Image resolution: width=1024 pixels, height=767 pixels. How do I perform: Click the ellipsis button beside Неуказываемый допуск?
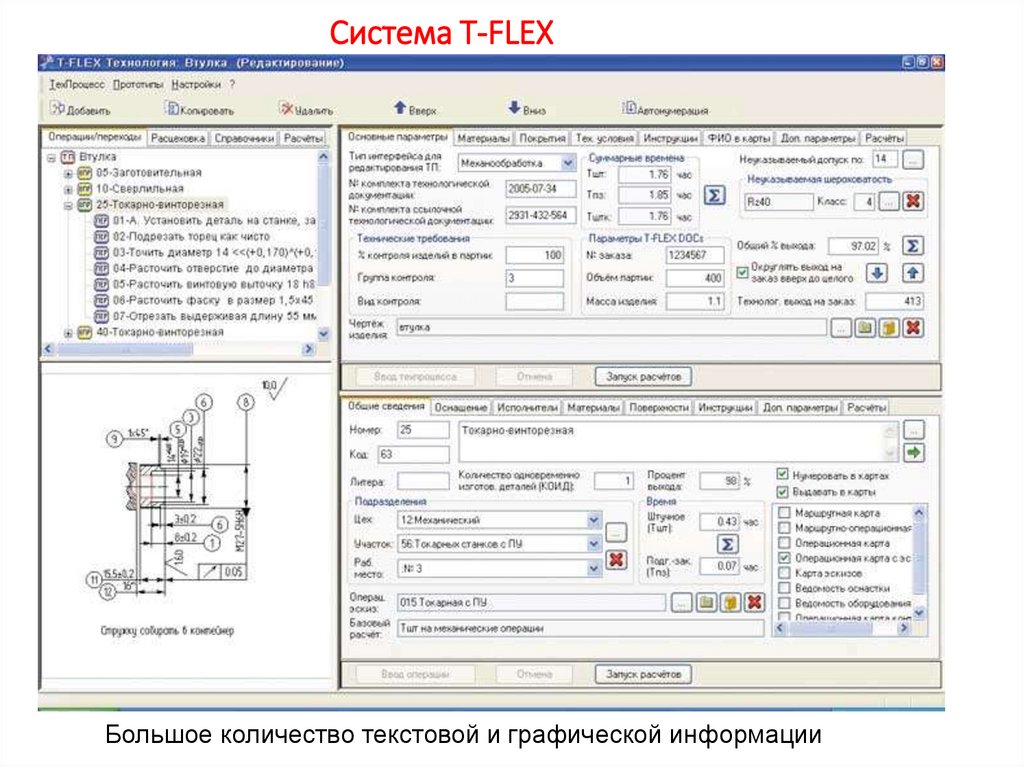pos(914,159)
